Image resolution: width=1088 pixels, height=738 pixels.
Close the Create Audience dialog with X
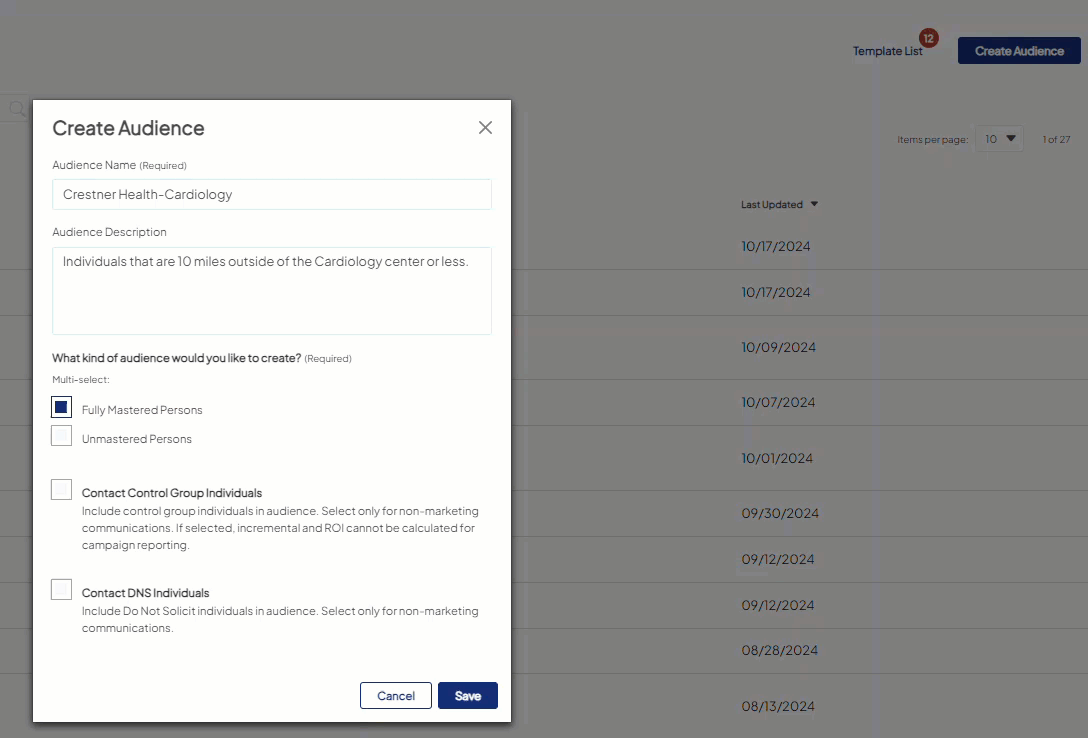point(485,128)
